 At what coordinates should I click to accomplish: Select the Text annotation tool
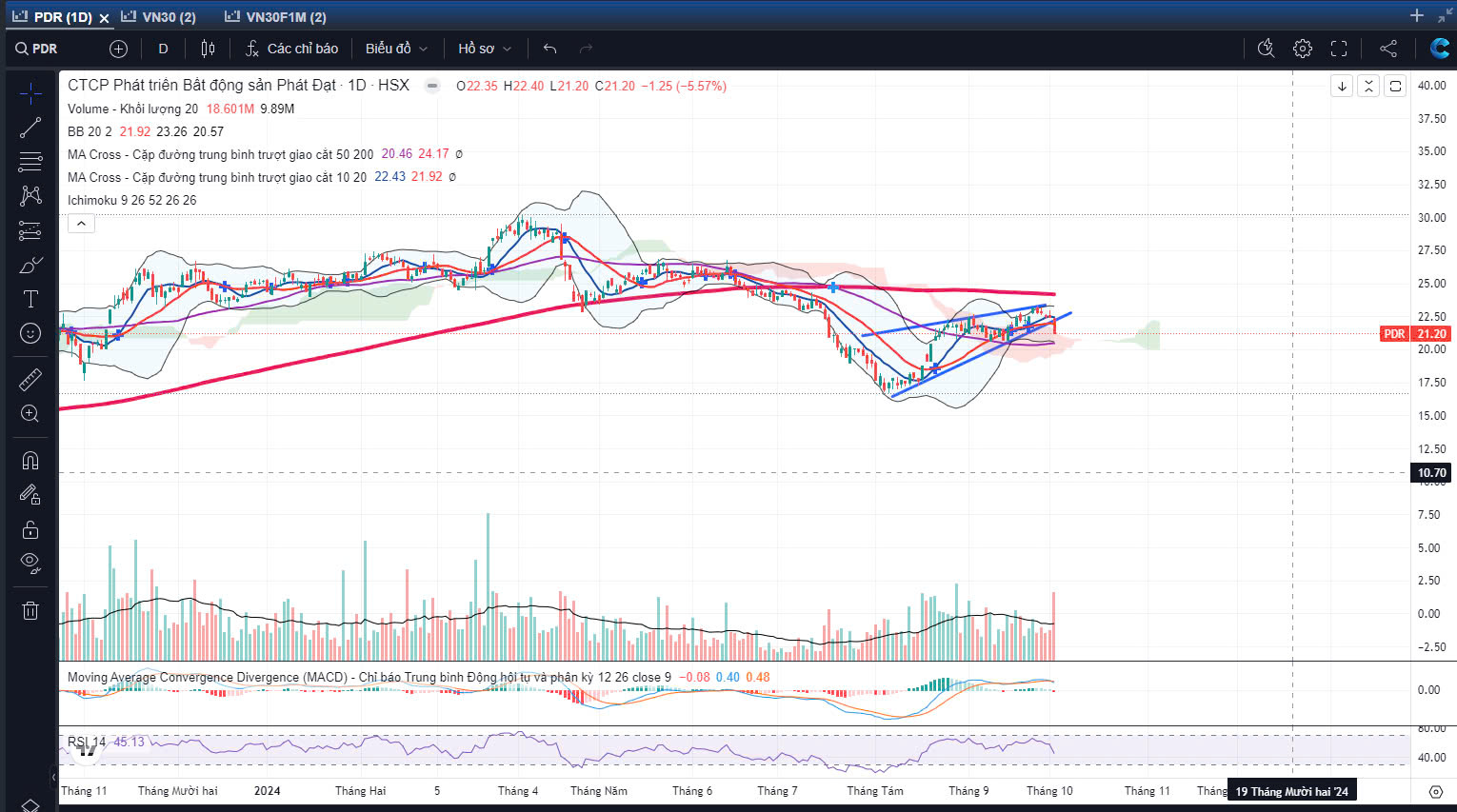click(x=30, y=299)
